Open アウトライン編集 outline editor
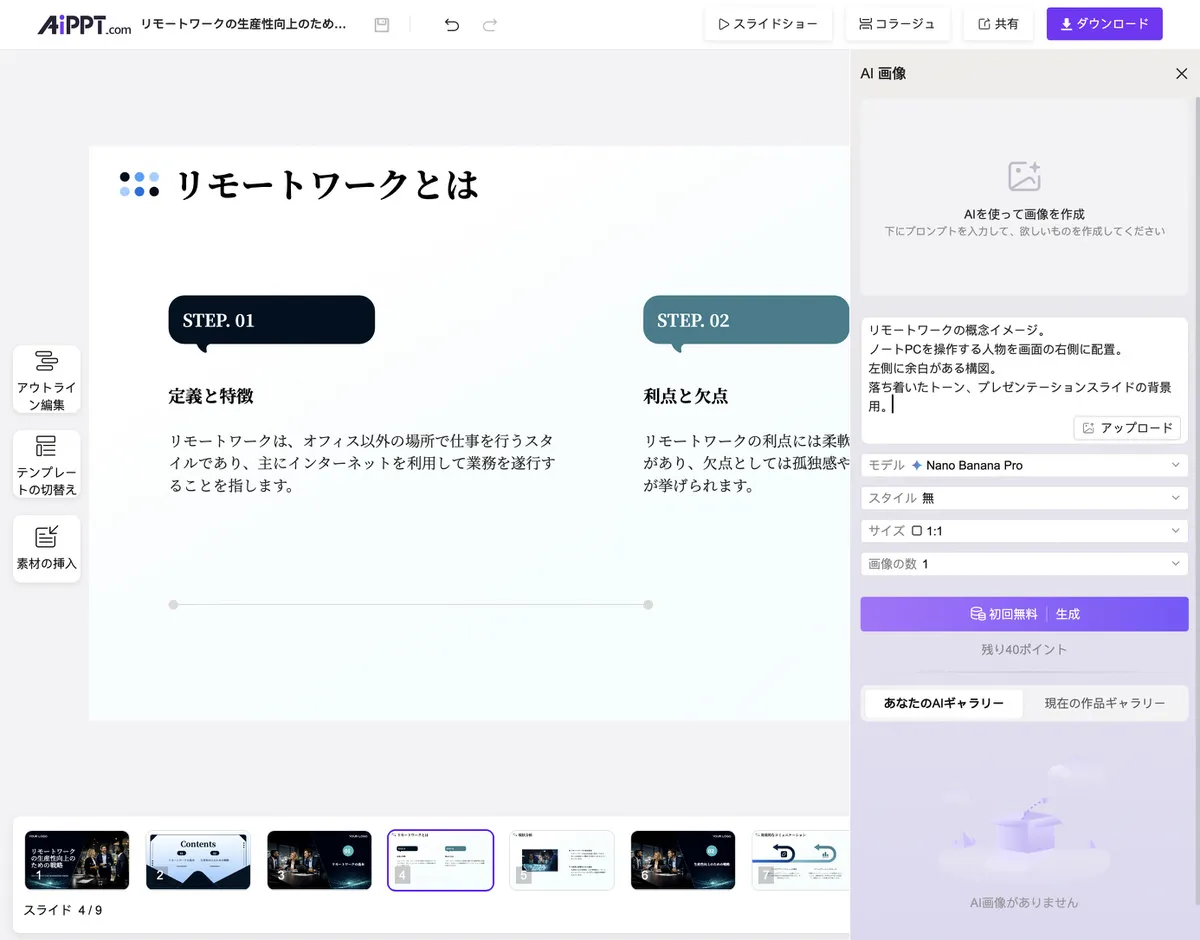The width and height of the screenshot is (1200, 940). (x=46, y=379)
